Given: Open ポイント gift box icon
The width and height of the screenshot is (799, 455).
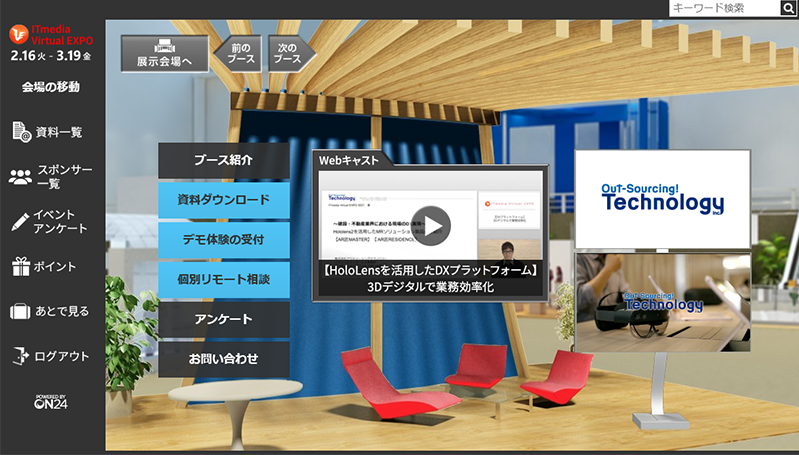Looking at the screenshot, I should click(x=21, y=266).
